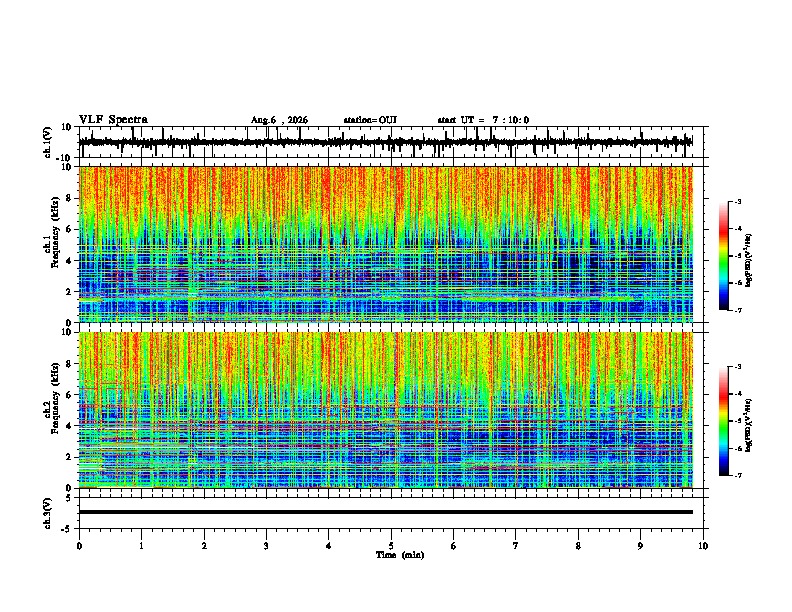Click the ch.2 color scale bar
This screenshot has height=612, width=792.
tap(724, 421)
